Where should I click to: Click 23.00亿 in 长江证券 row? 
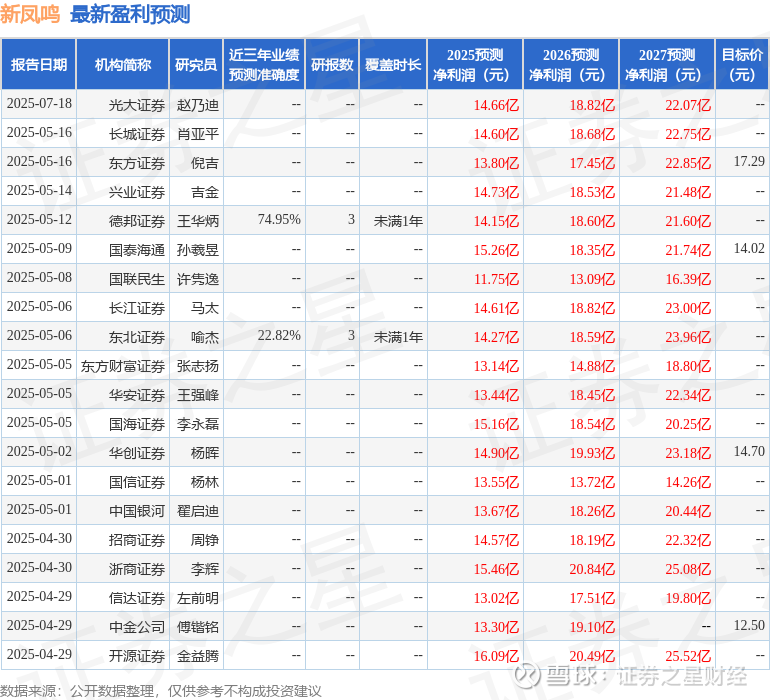688,308
